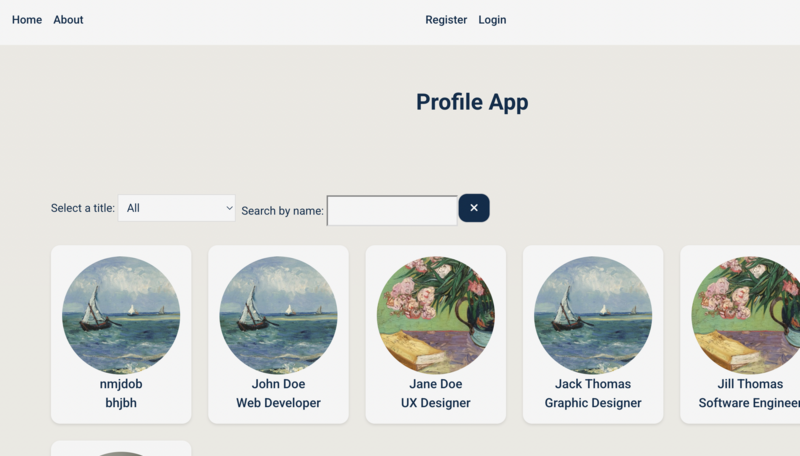
Task: Click John Doe's sailboat profile picture
Action: (x=279, y=315)
